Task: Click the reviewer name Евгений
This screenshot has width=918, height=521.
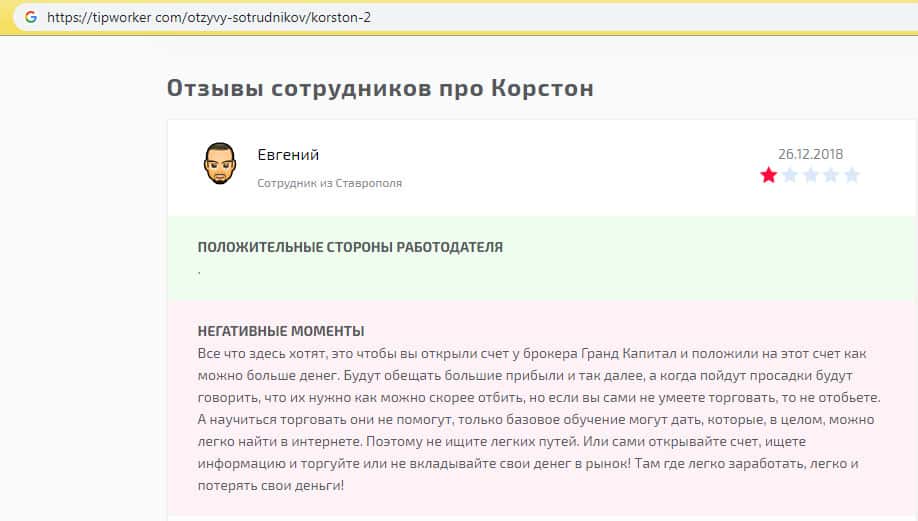Action: coord(288,155)
